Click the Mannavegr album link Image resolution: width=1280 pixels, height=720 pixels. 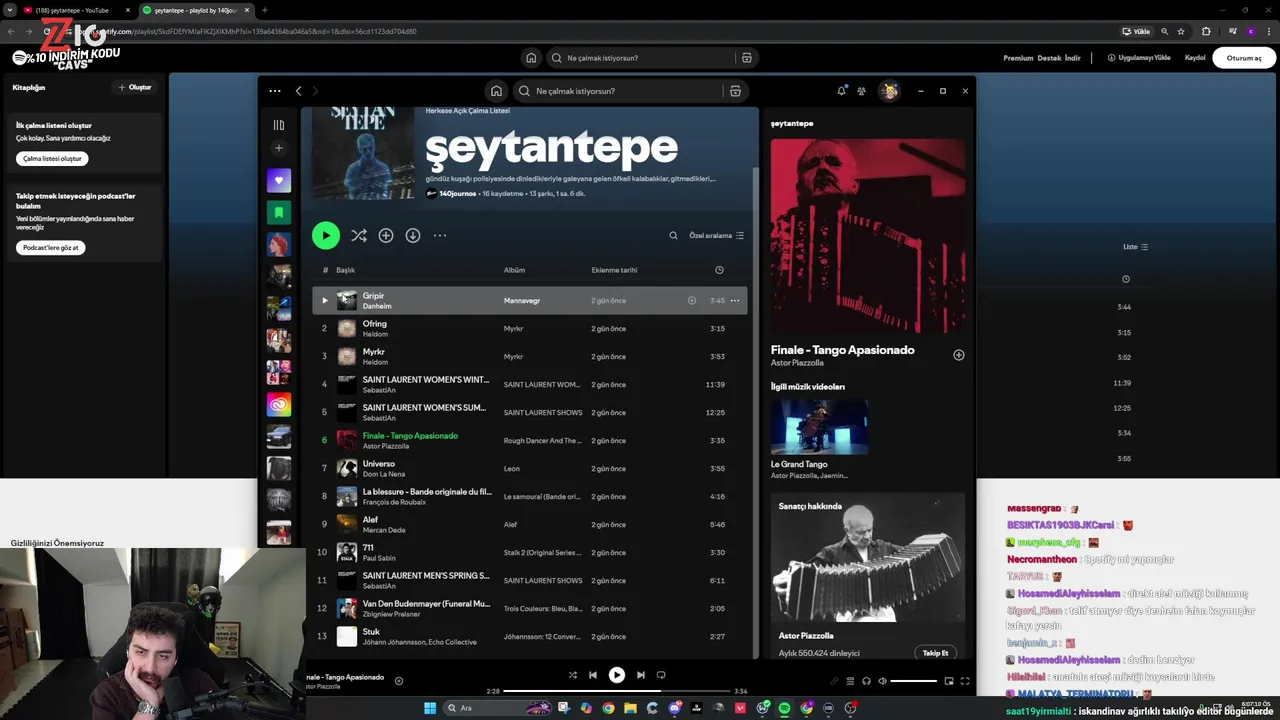tap(521, 300)
